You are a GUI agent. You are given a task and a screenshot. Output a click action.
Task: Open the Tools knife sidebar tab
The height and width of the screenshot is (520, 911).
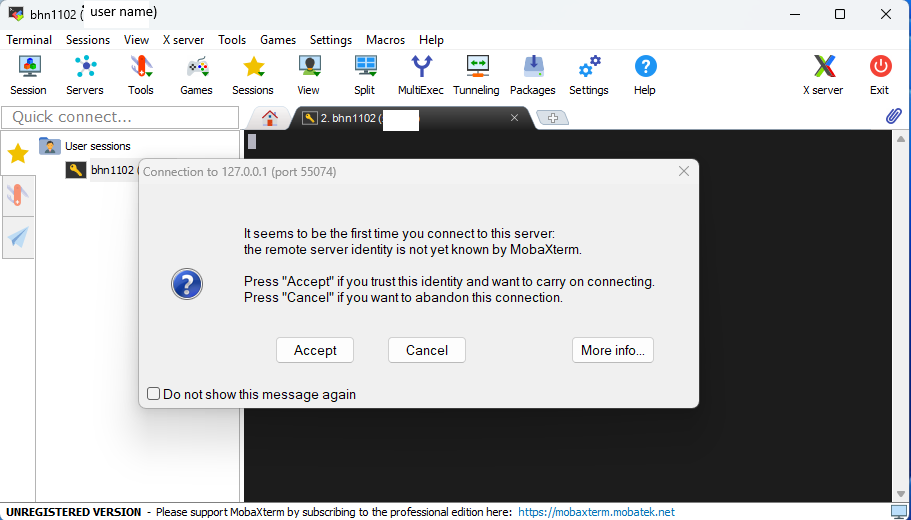pyautogui.click(x=18, y=196)
